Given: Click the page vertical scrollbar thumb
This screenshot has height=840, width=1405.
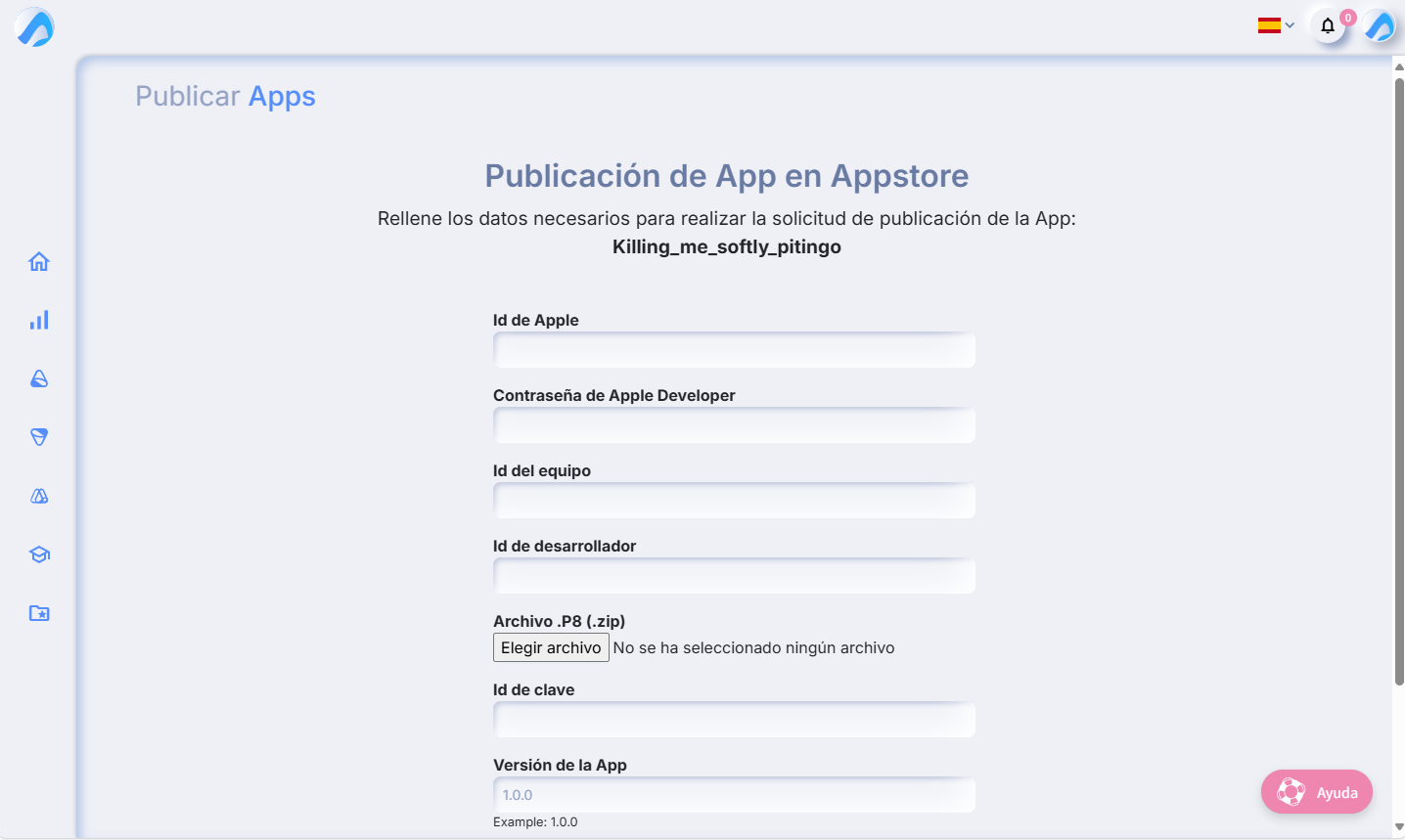Looking at the screenshot, I should coord(1399,381).
